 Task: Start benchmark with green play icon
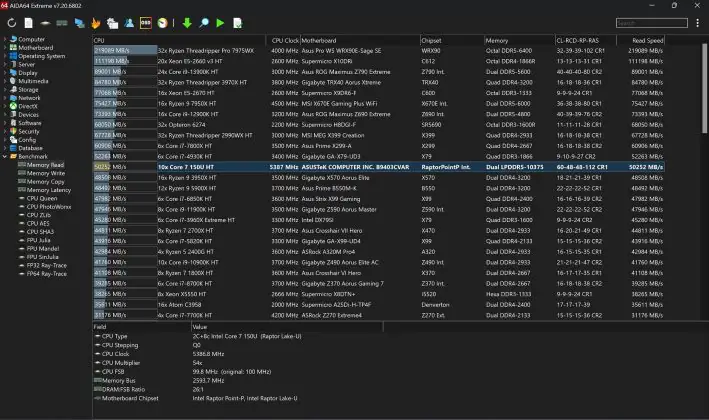coord(220,23)
